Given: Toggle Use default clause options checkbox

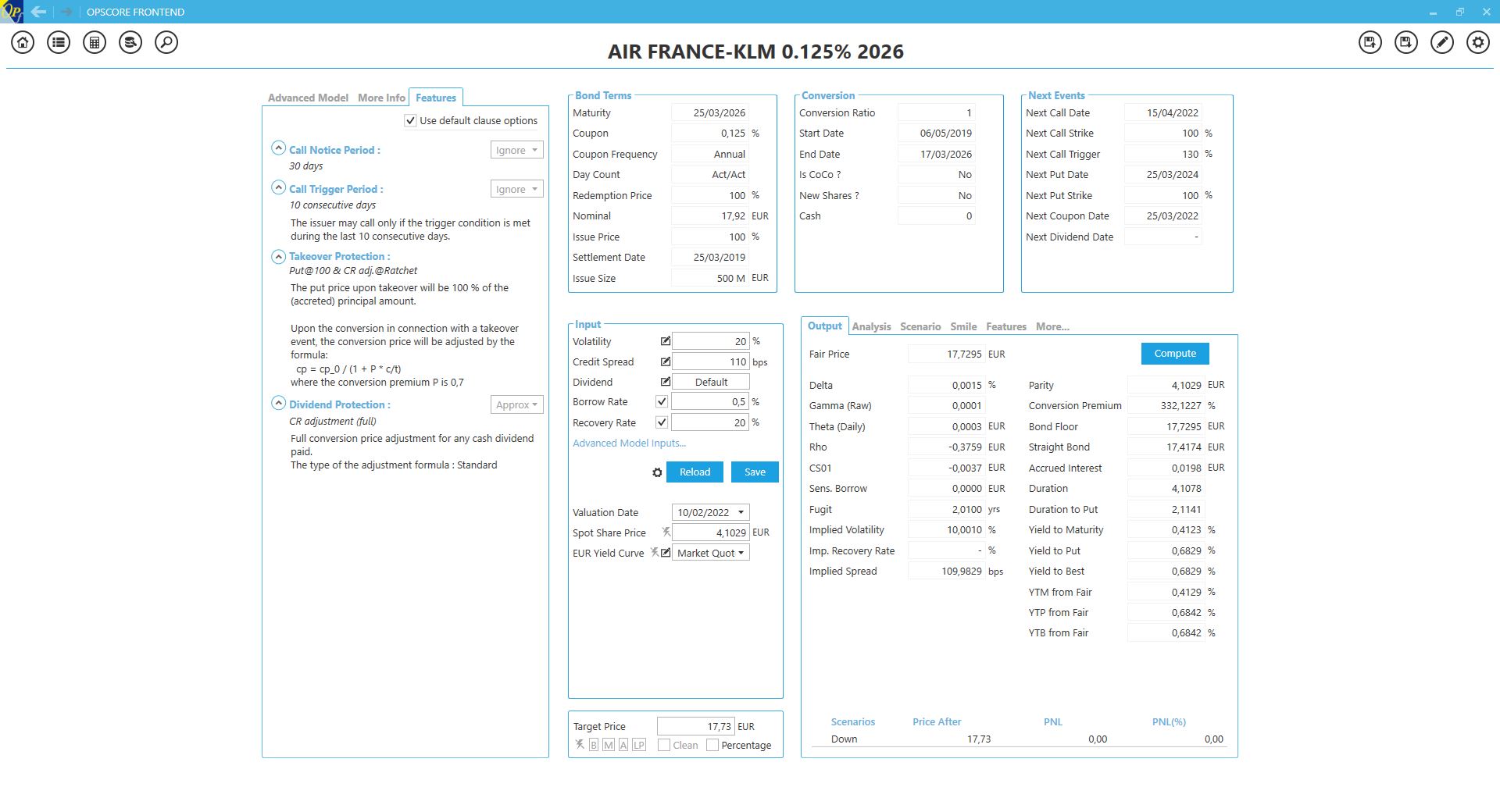Looking at the screenshot, I should [410, 120].
